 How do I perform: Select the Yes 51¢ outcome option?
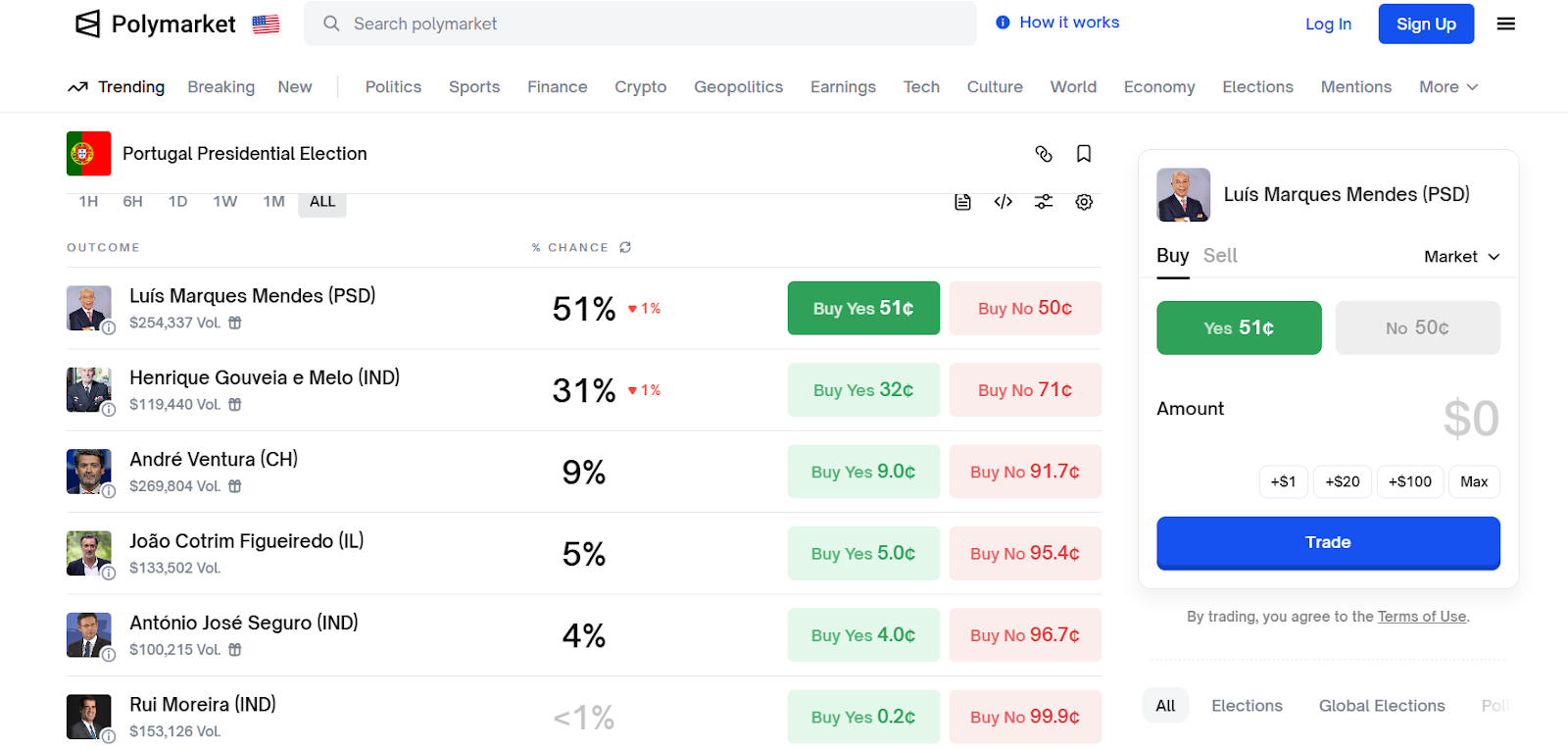coord(1239,328)
